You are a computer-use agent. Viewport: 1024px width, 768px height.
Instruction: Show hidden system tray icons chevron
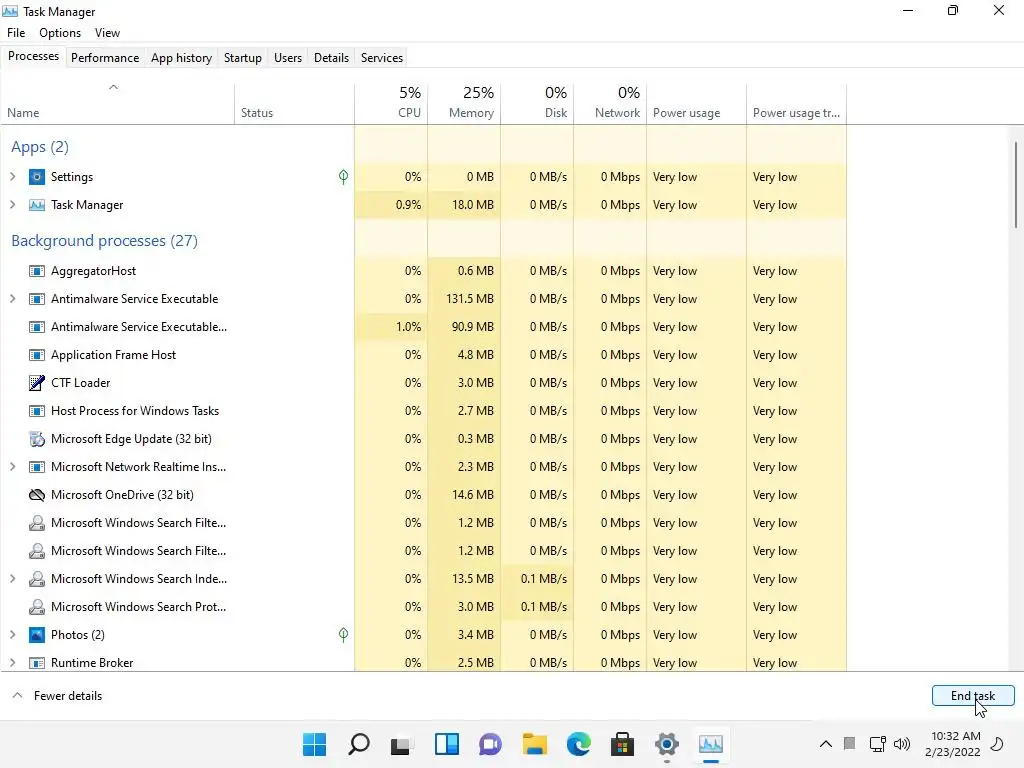825,744
